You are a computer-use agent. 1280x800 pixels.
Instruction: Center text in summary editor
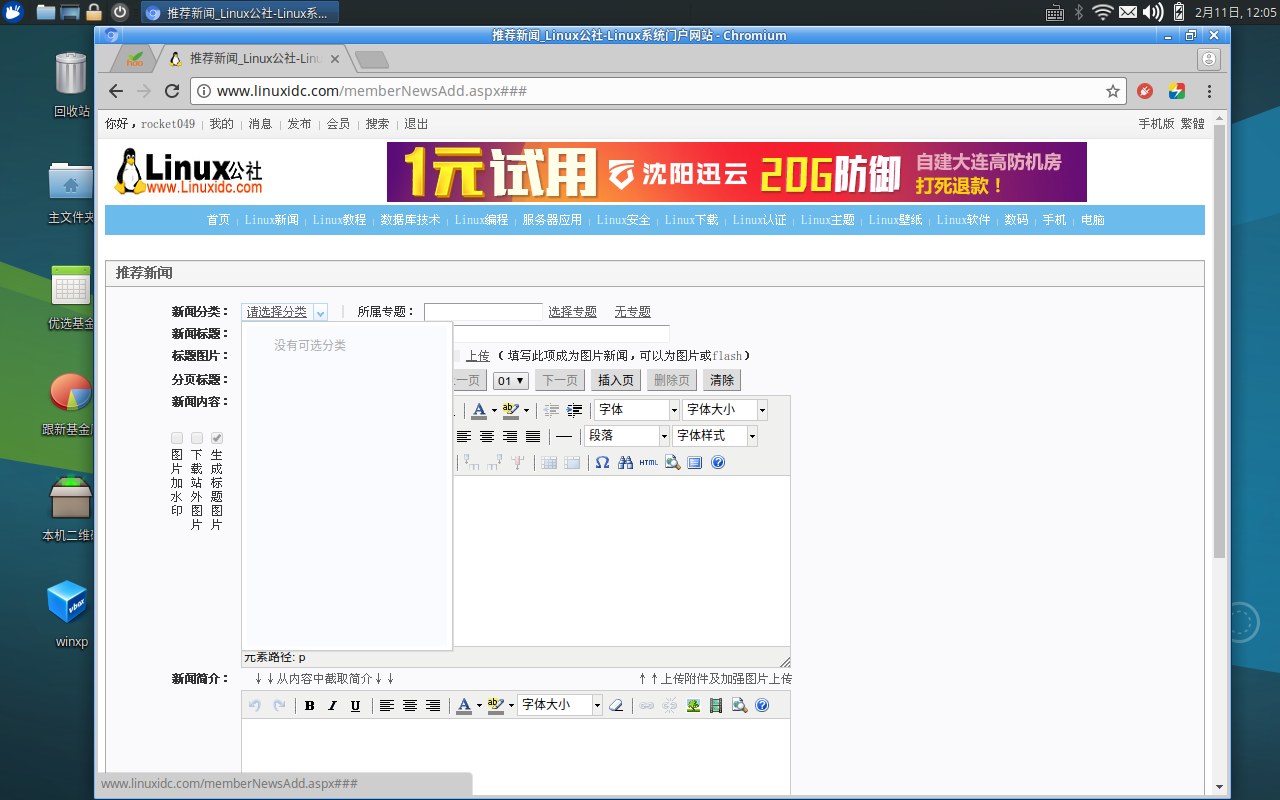[x=410, y=706]
